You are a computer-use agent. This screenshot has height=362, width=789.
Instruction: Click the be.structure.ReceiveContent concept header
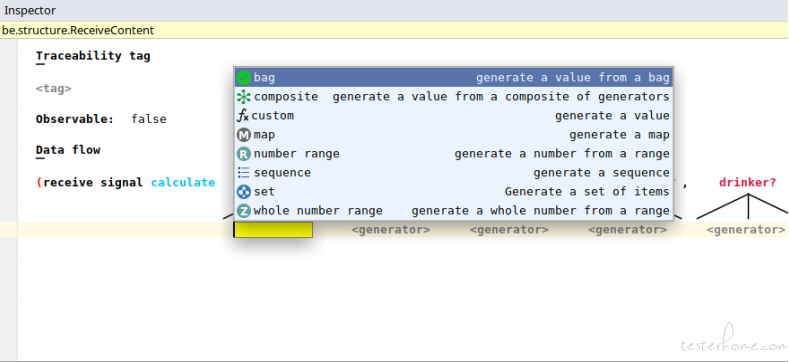coord(78,30)
